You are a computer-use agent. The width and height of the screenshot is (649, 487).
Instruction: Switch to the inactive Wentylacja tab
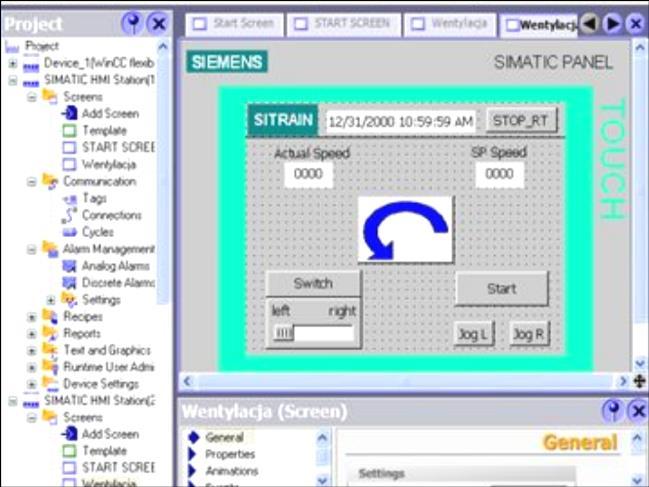coord(450,24)
